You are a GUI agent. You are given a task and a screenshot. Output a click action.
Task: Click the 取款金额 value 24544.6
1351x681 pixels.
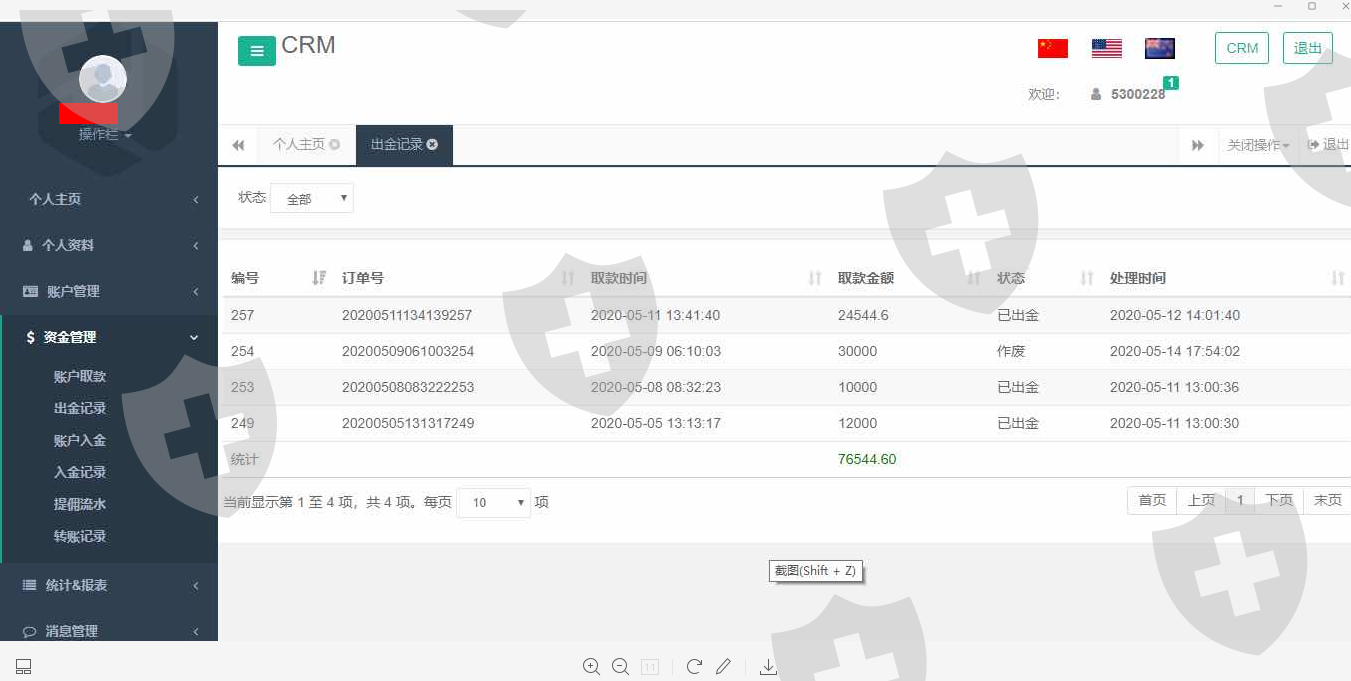863,315
